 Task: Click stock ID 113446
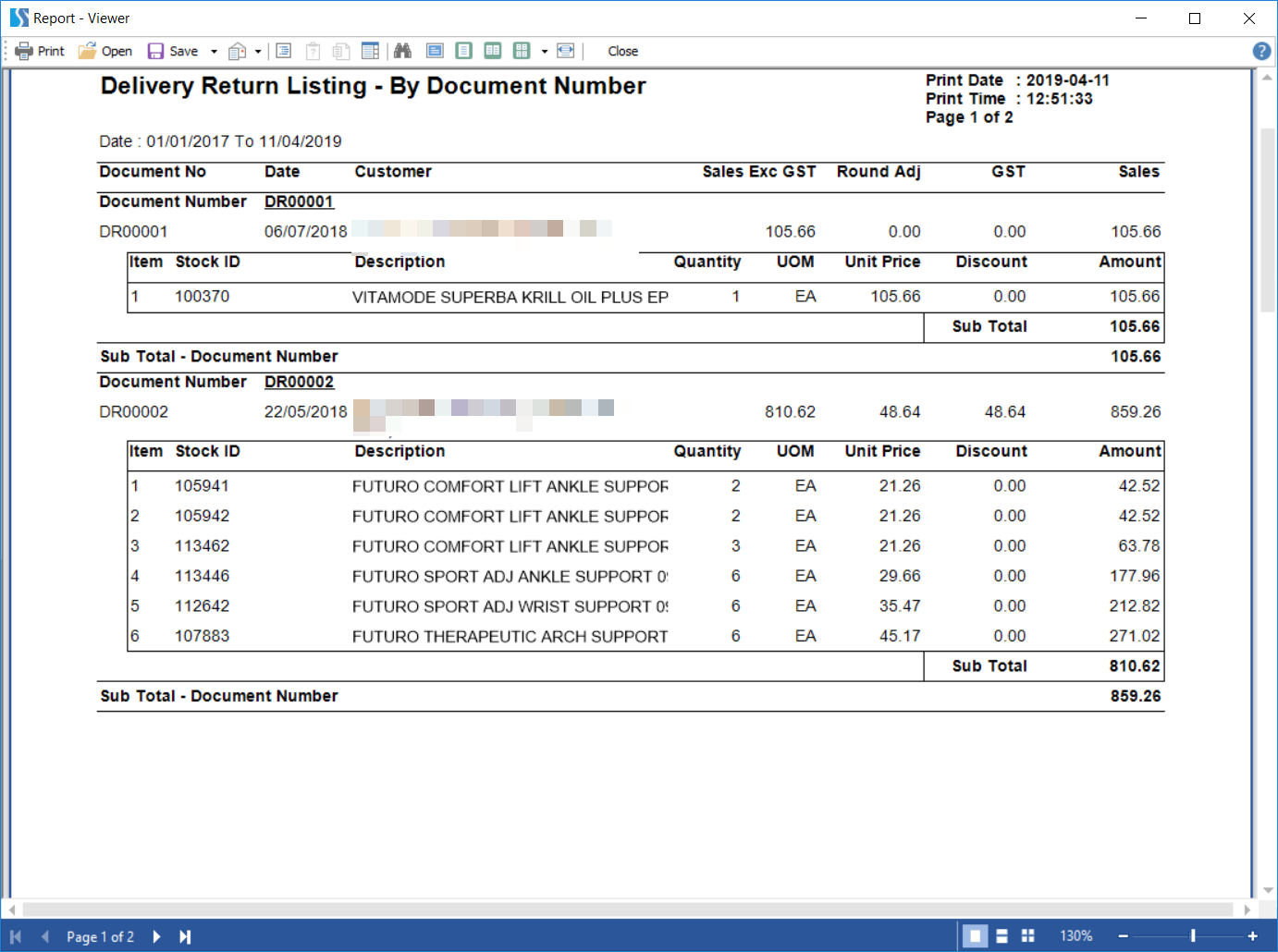click(202, 576)
